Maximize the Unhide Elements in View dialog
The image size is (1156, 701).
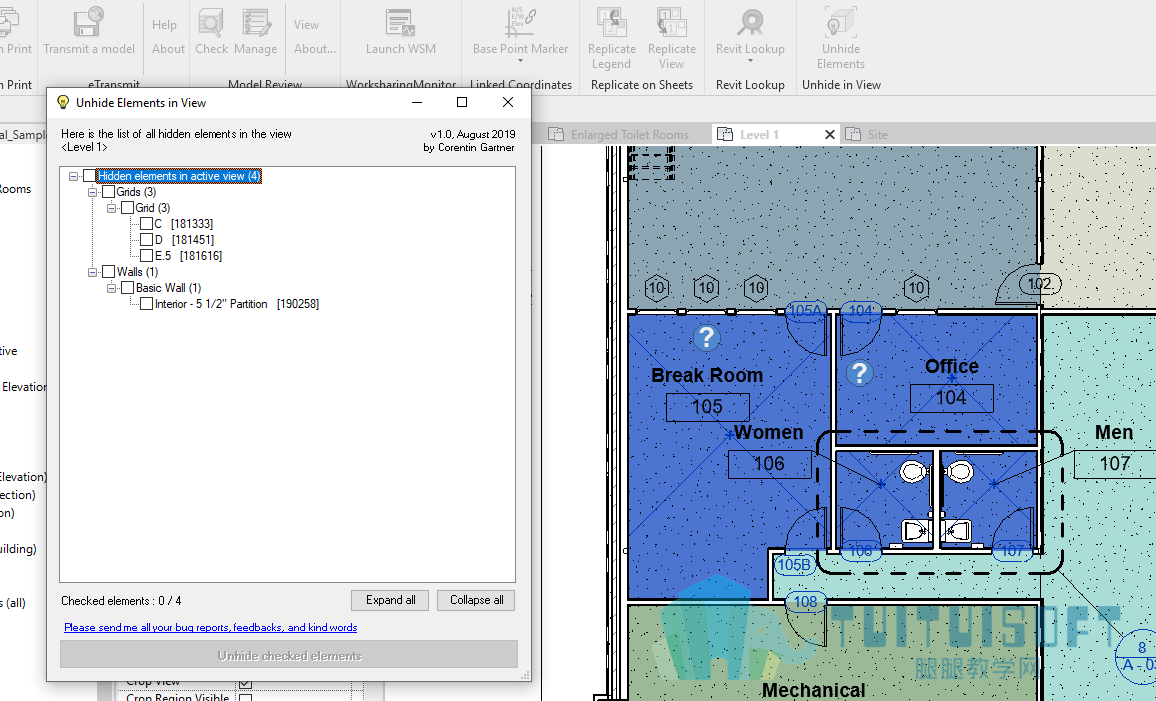[462, 102]
